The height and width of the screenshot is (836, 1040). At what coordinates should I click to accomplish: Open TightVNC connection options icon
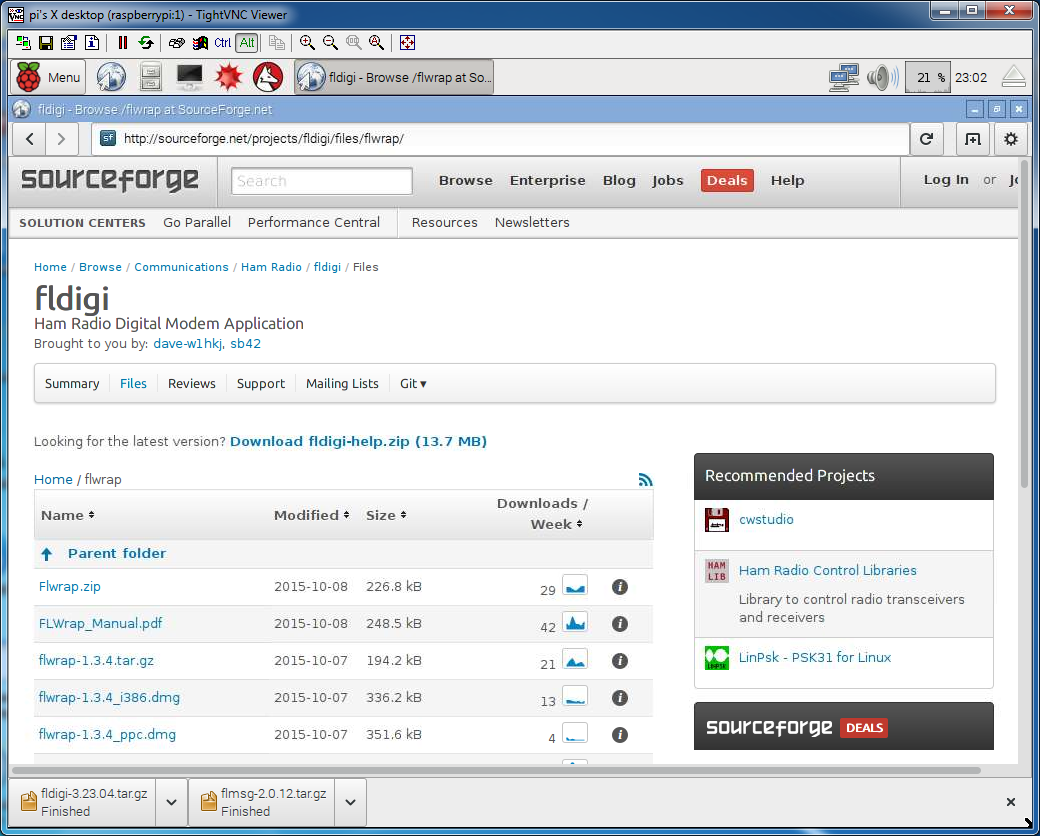point(69,43)
